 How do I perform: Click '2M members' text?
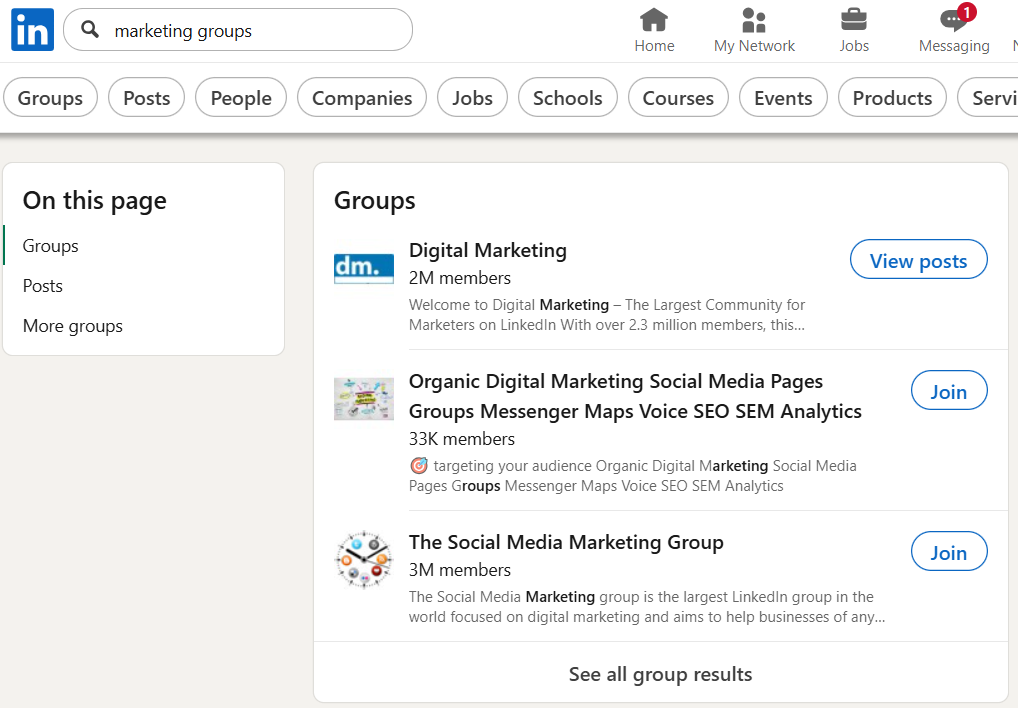[460, 278]
